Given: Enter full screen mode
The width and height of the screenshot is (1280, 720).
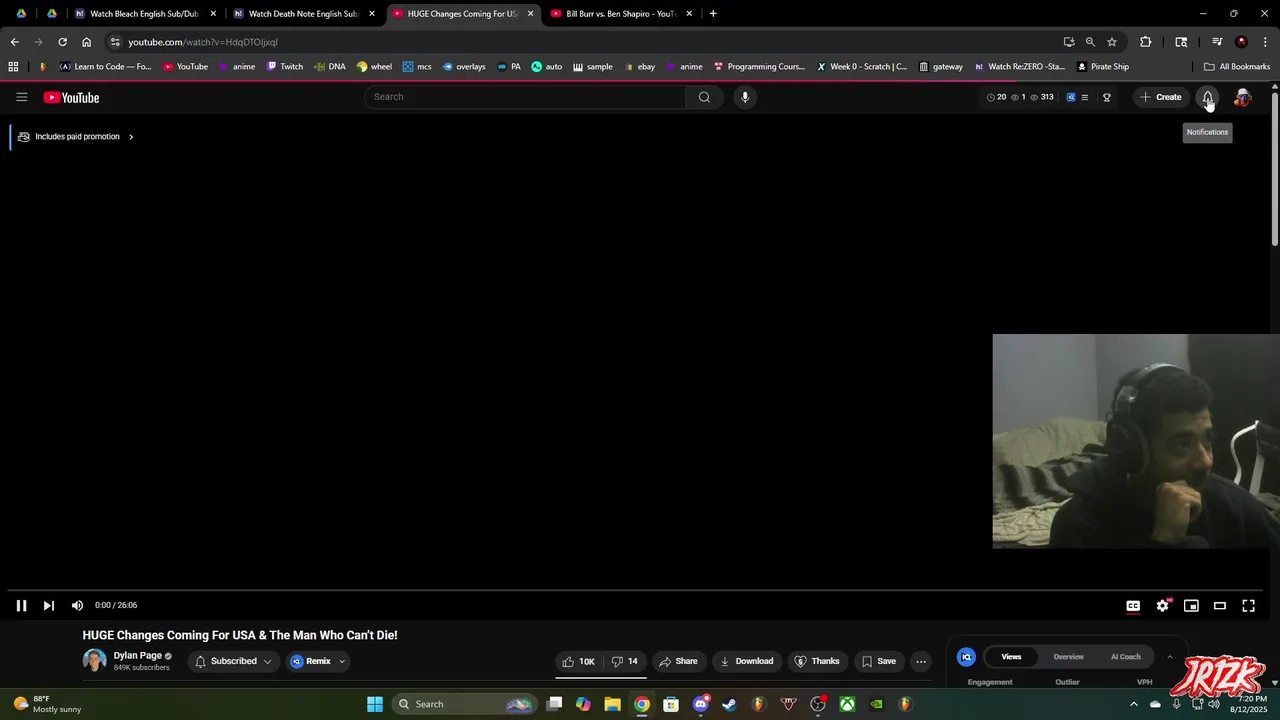Looking at the screenshot, I should click(1249, 606).
